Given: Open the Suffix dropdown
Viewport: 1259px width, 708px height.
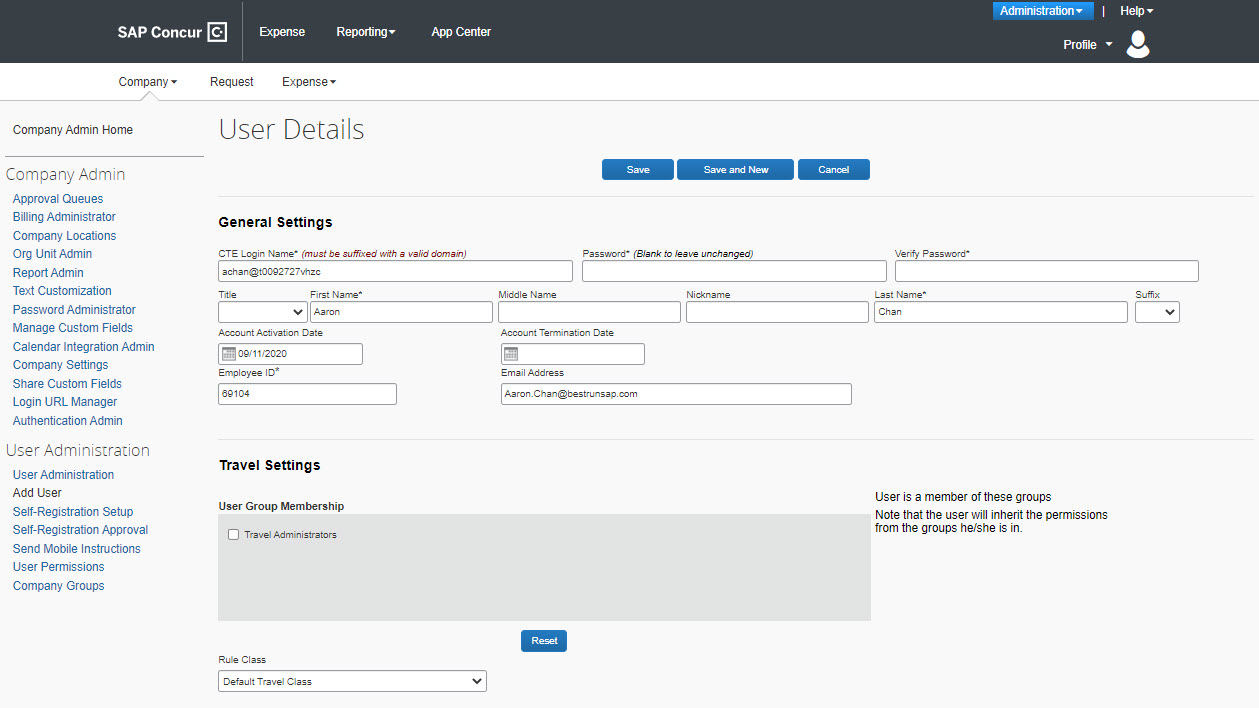Looking at the screenshot, I should [x=1157, y=311].
